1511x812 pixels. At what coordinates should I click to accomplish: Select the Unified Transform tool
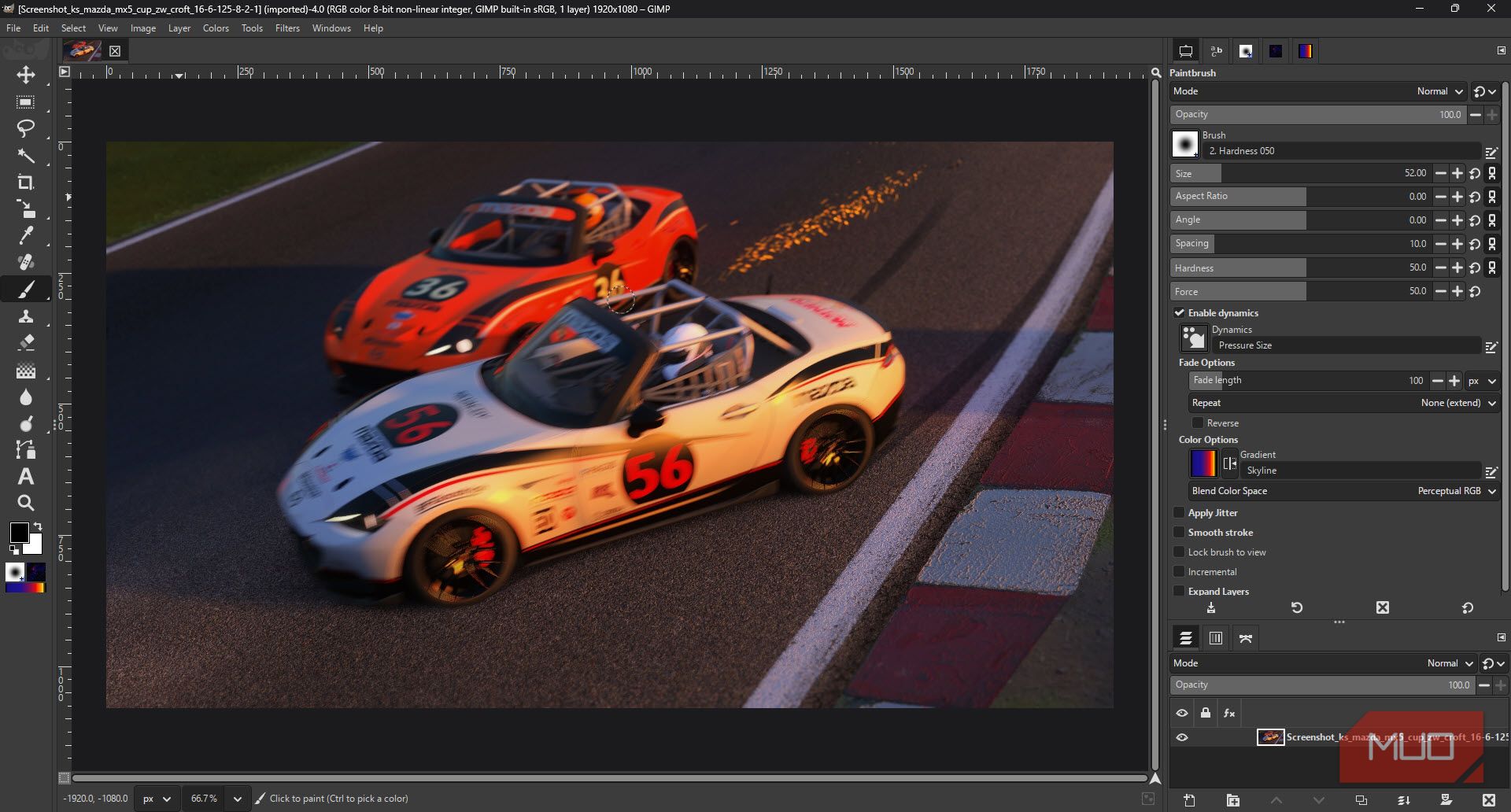26,209
